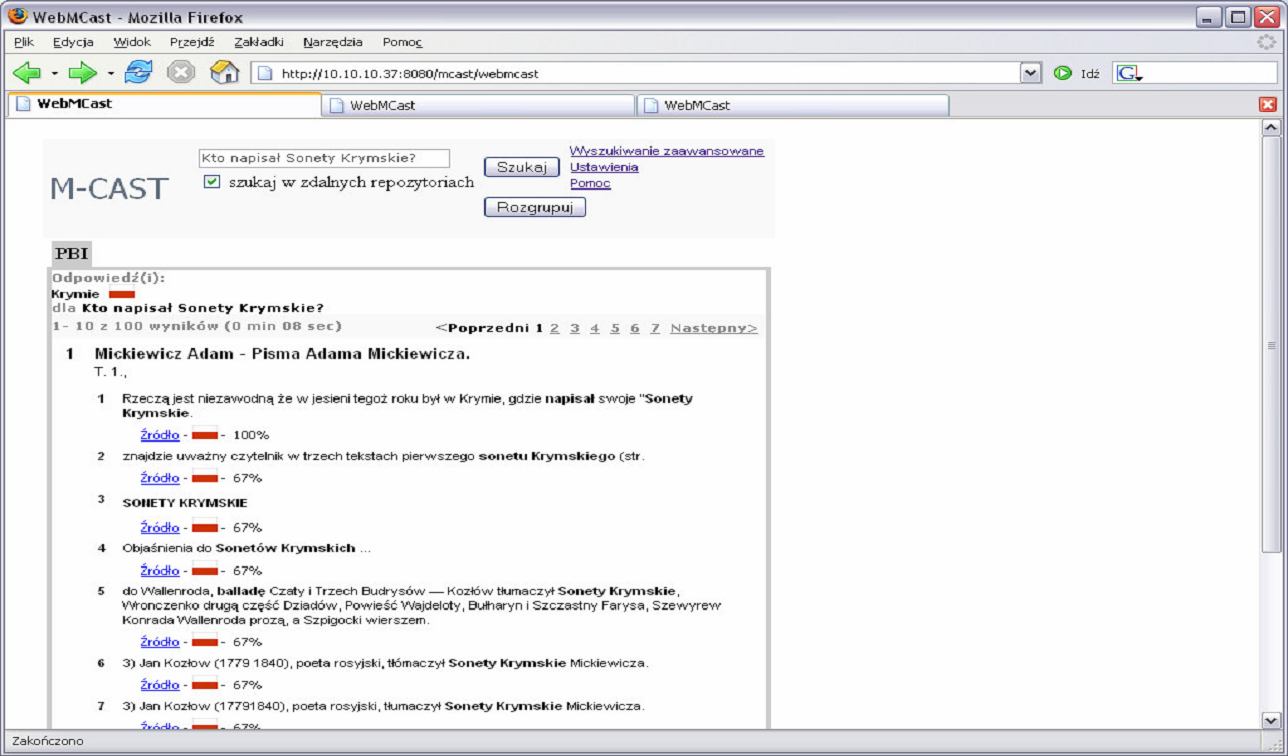Open Forward button history dropdown arrow
The image size is (1288, 756).
110,74
